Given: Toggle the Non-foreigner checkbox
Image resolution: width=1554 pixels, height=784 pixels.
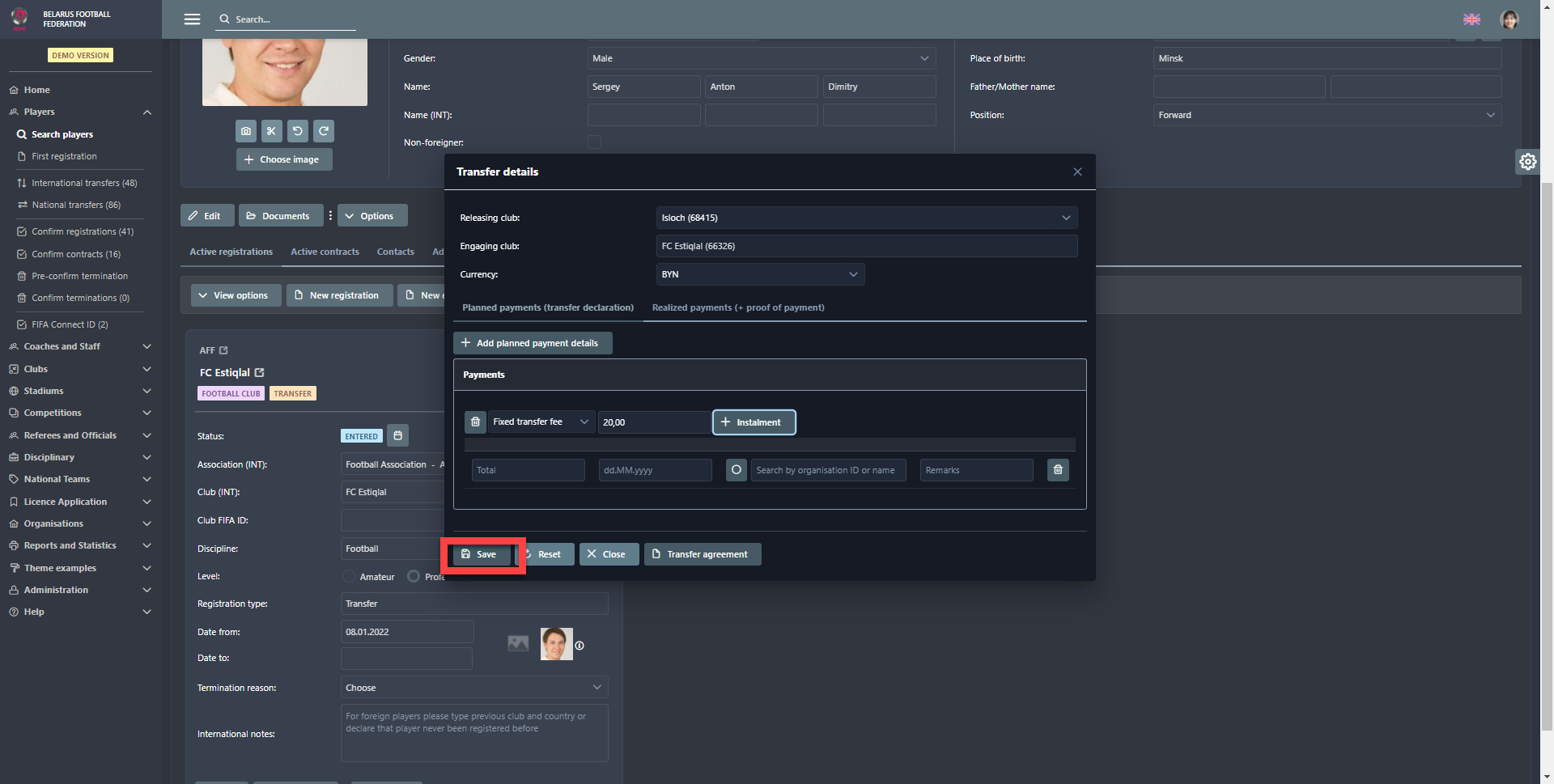Looking at the screenshot, I should (x=594, y=142).
